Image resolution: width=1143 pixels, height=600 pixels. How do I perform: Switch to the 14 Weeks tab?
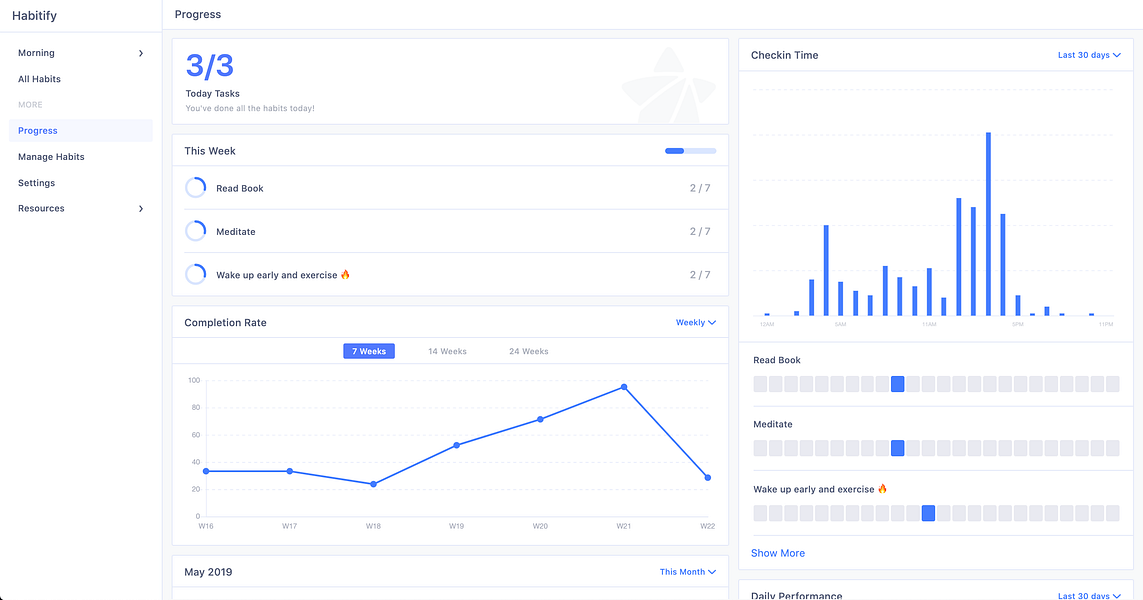447,351
